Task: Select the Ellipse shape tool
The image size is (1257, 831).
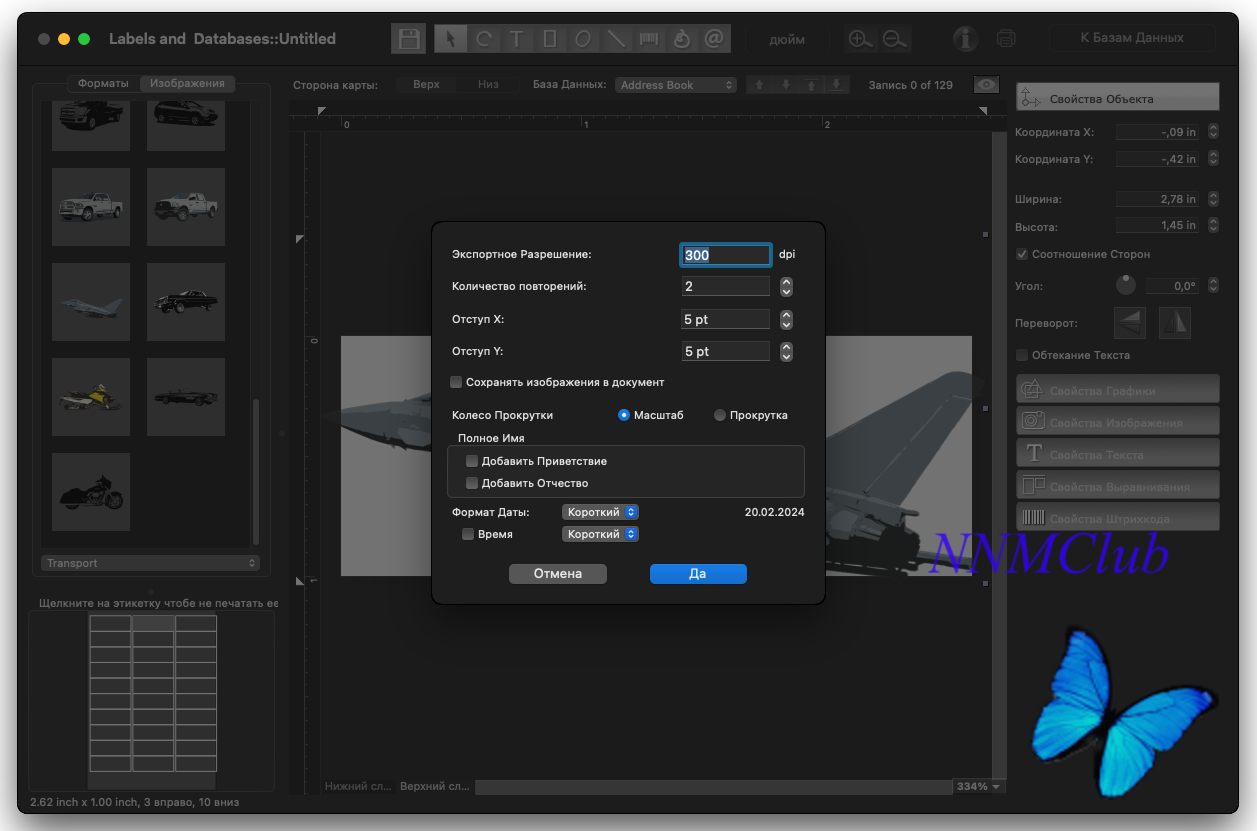Action: tap(582, 39)
